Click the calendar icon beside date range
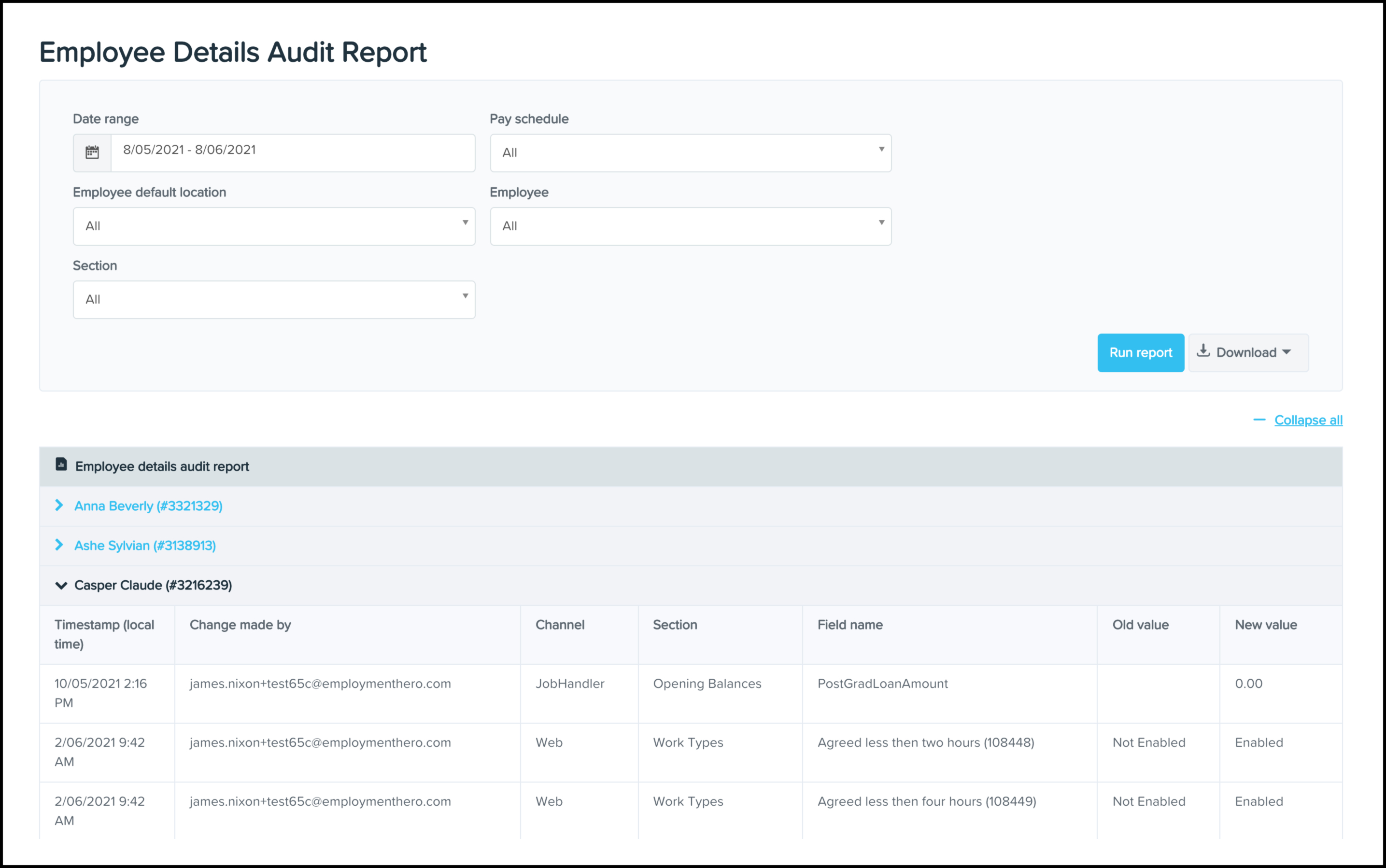The height and width of the screenshot is (868, 1386). coord(92,153)
